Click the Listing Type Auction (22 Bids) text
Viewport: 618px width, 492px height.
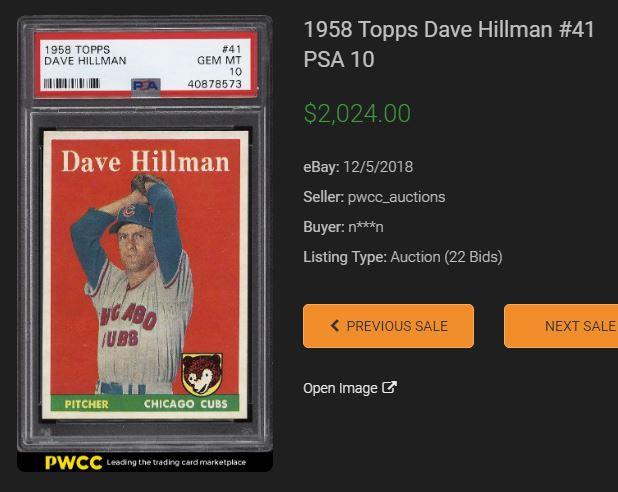click(403, 257)
